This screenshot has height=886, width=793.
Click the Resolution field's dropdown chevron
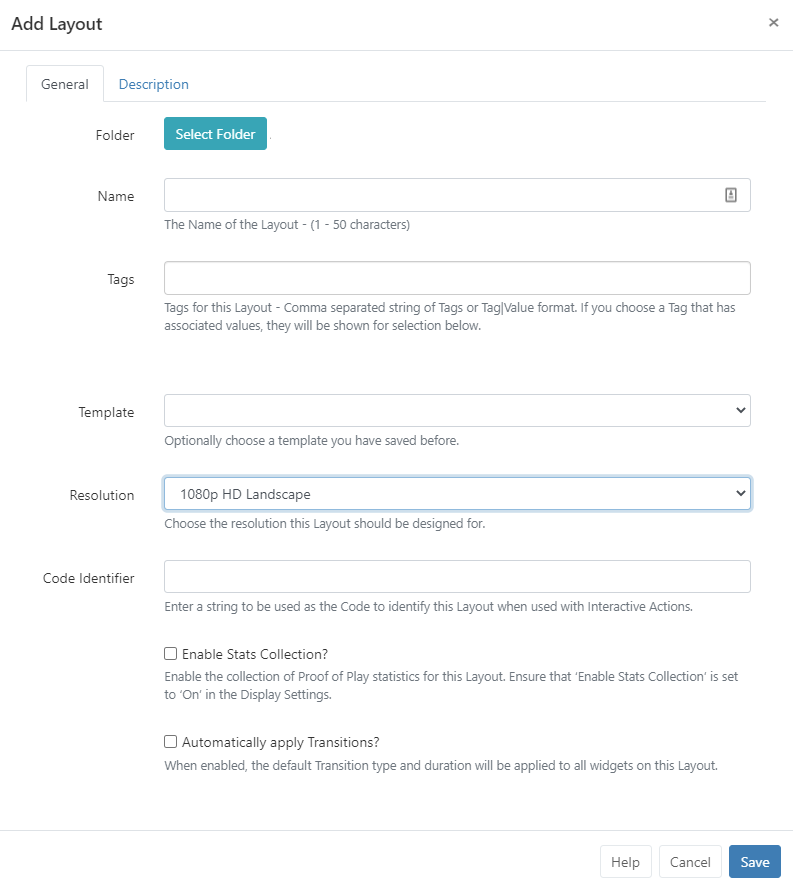739,493
